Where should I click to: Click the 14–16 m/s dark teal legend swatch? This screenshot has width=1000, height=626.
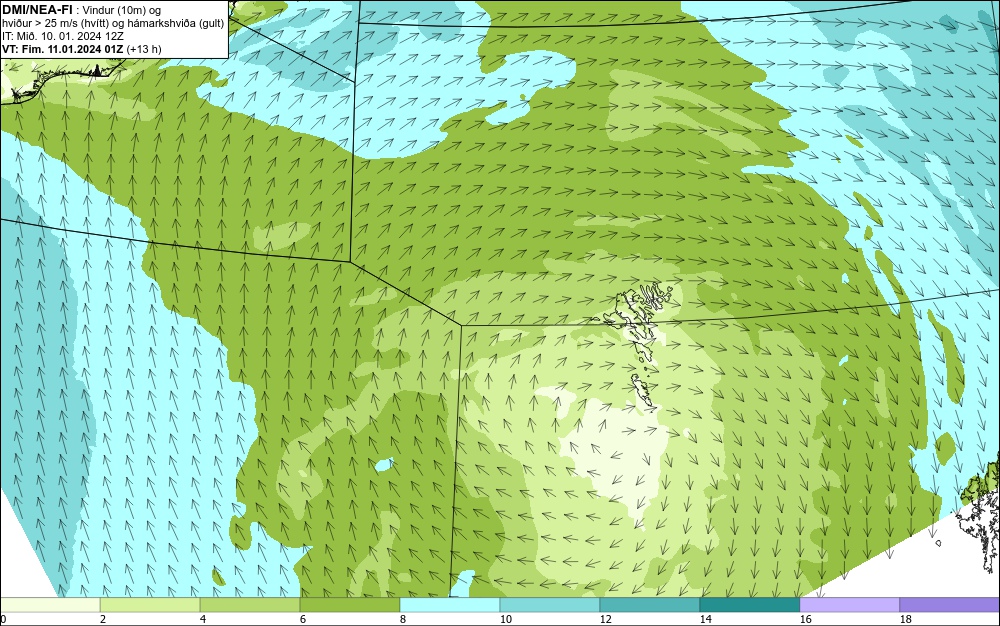(750, 604)
